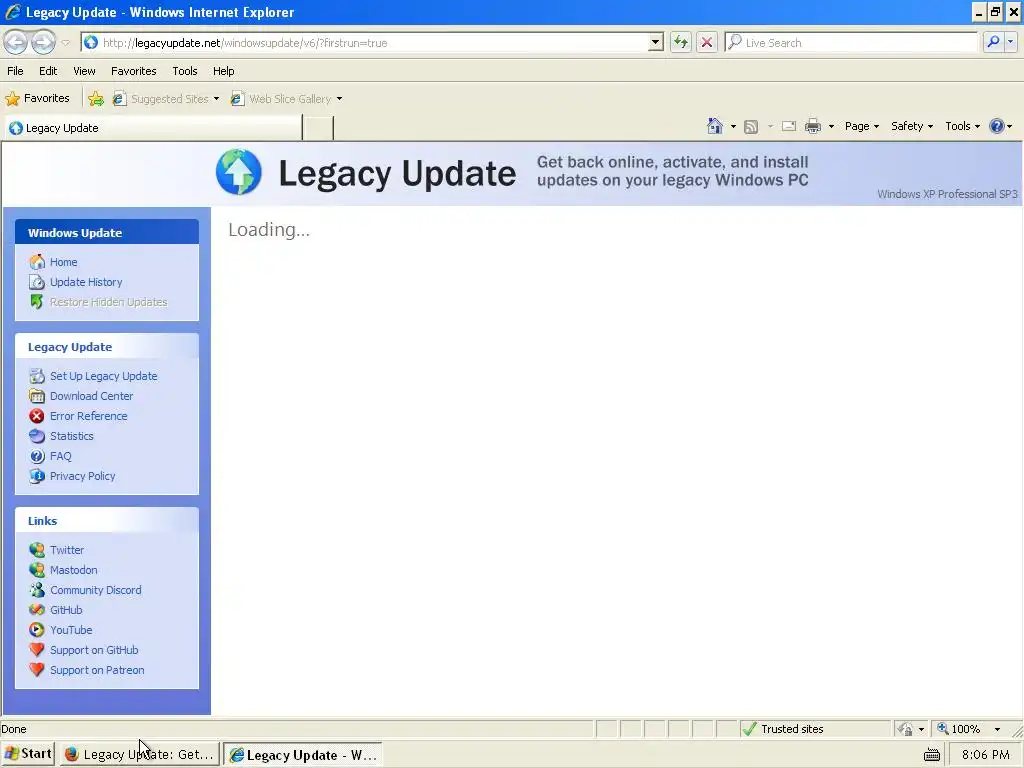Open the Update History link
1024x768 pixels.
86,282
